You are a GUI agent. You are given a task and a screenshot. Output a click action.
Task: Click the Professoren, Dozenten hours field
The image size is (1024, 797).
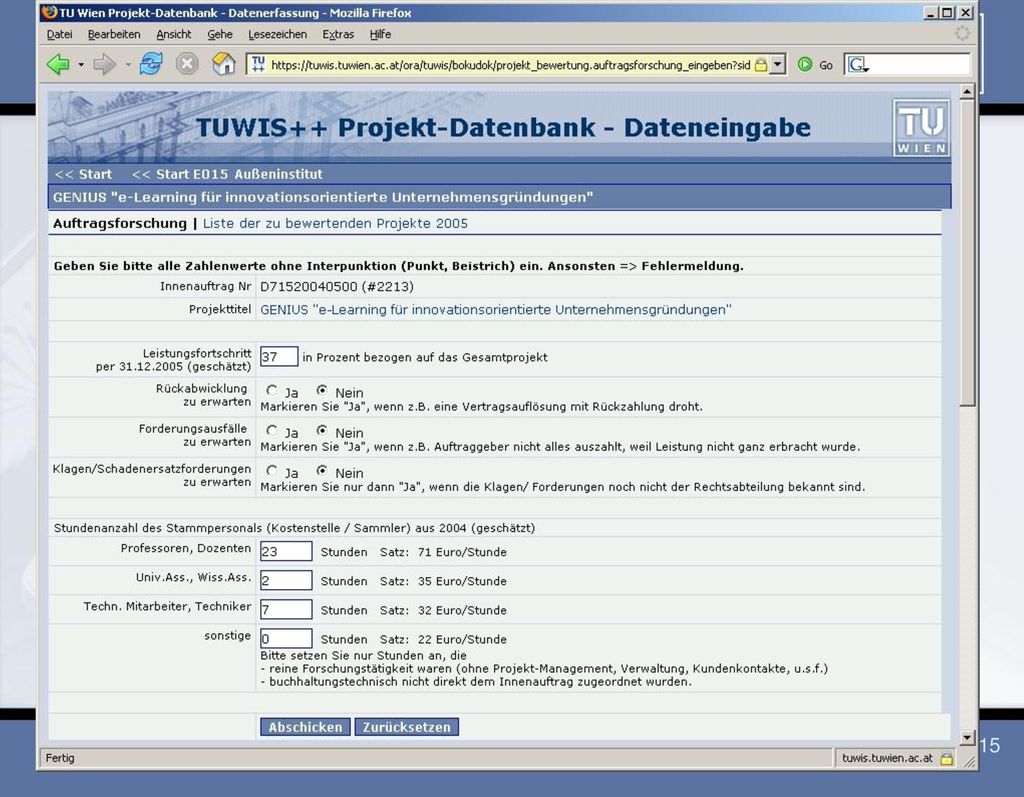point(286,551)
